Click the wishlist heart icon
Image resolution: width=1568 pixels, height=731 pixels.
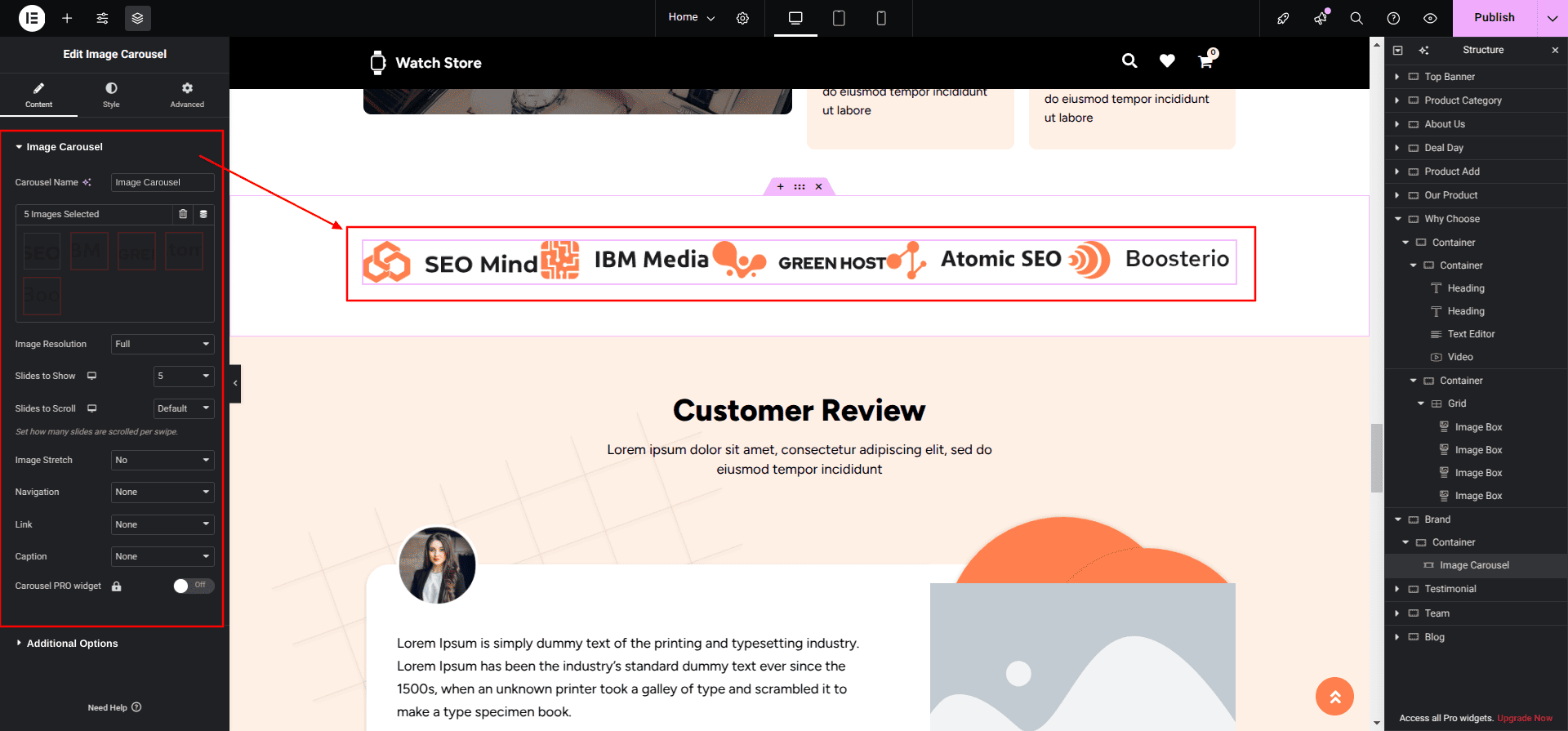click(x=1167, y=60)
